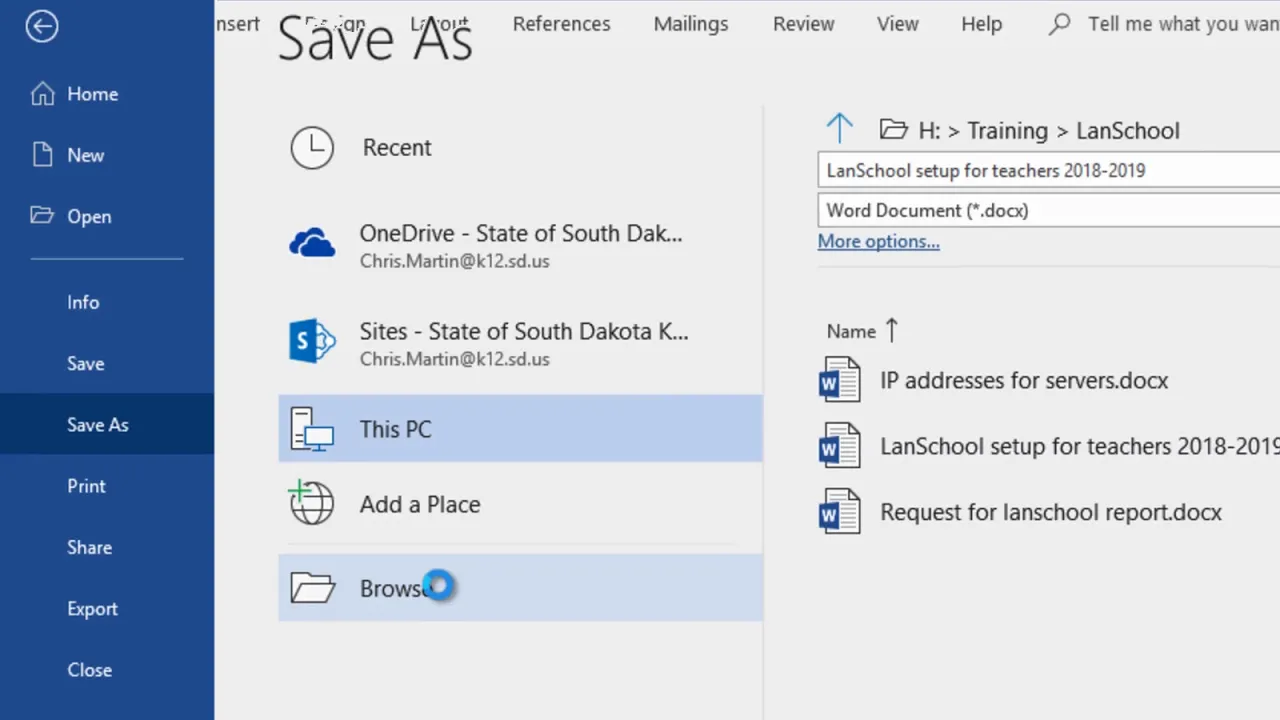Viewport: 1280px width, 720px height.
Task: Click the file name input field
Action: (1049, 170)
